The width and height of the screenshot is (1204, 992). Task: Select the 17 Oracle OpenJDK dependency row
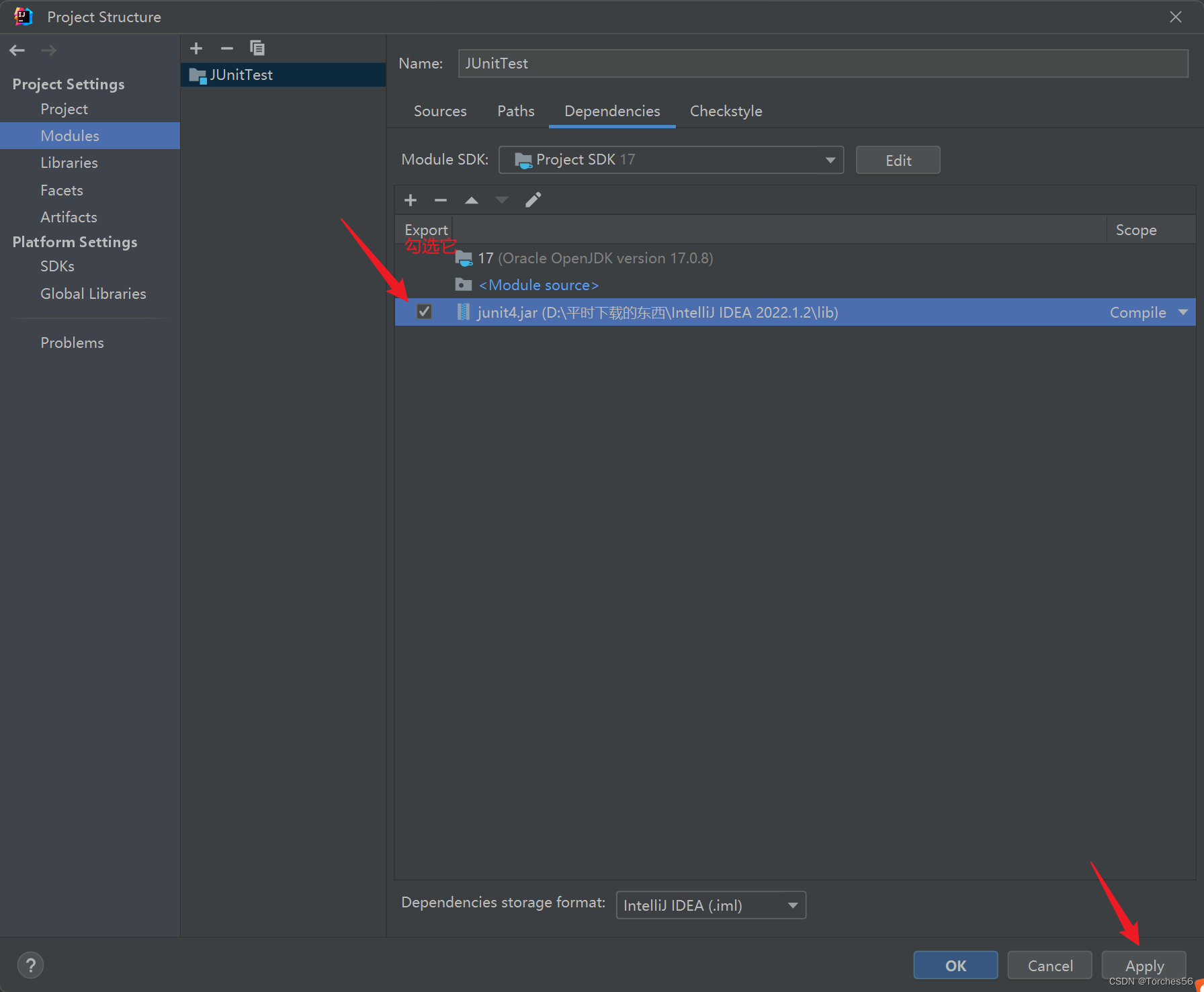(795, 258)
